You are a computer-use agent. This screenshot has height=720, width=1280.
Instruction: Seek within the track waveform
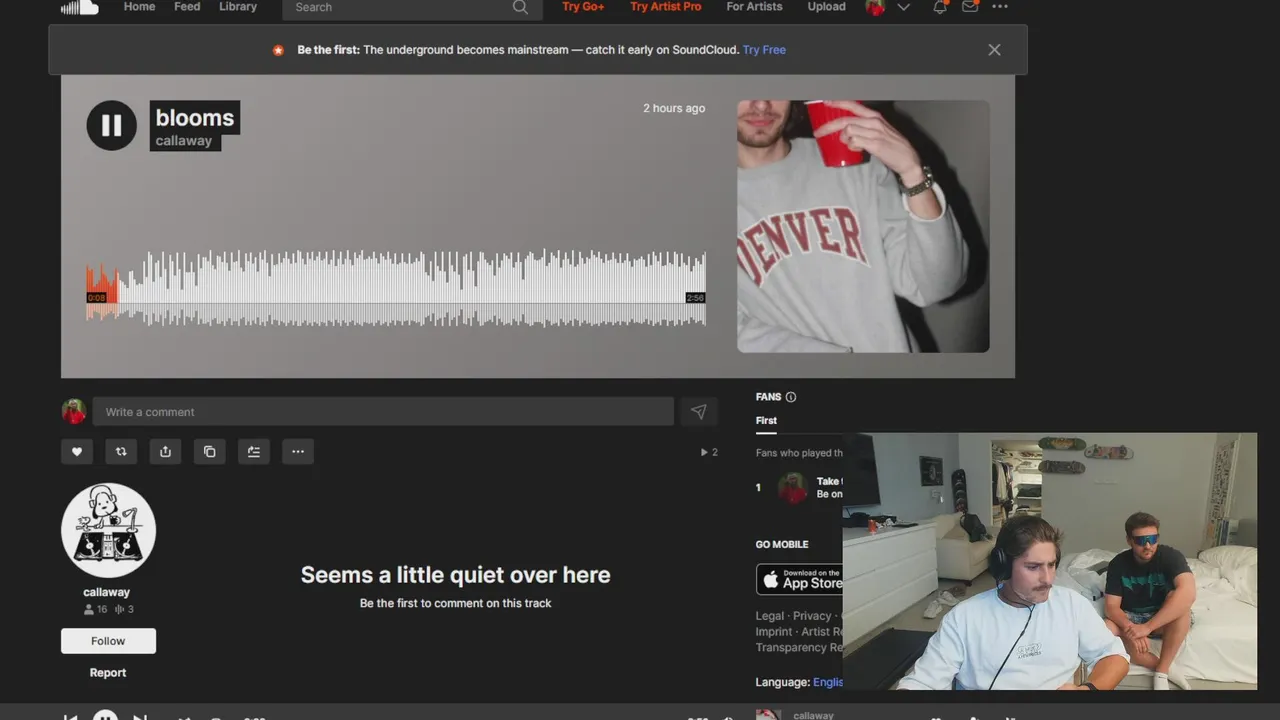click(x=396, y=287)
